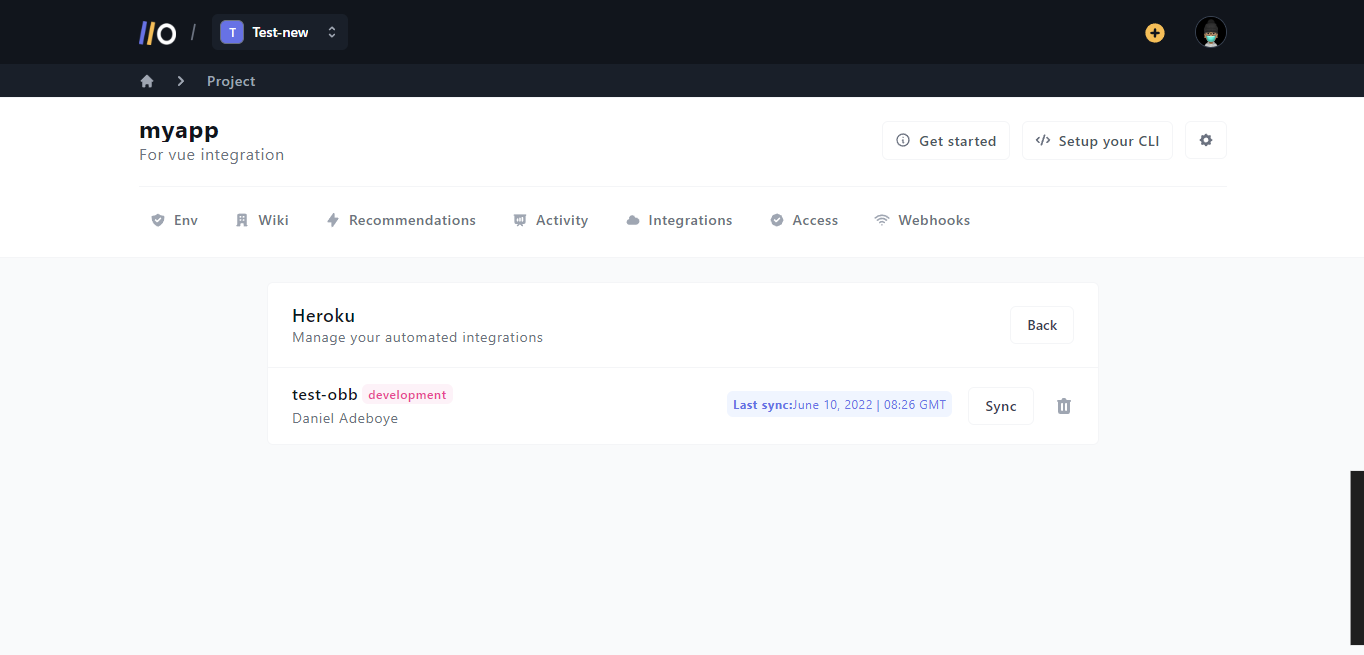Open project settings gear icon
This screenshot has width=1364, height=655.
1206,140
